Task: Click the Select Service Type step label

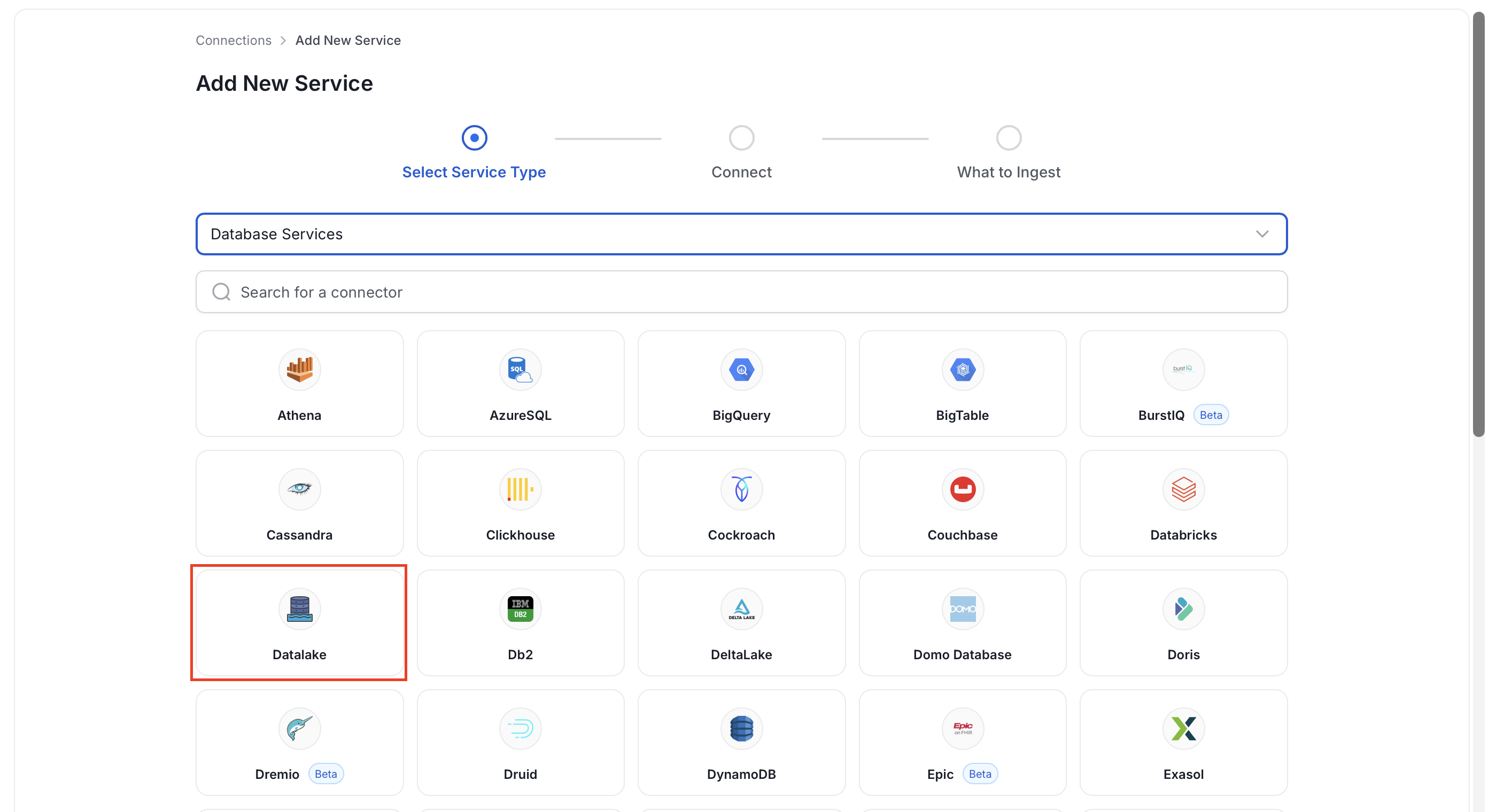Action: point(474,172)
